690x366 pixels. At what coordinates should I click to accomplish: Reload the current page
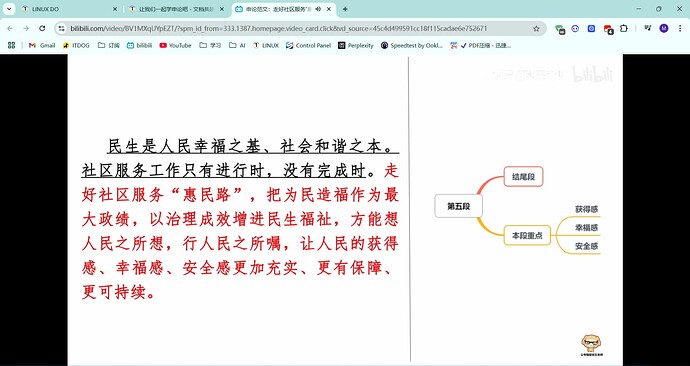pos(42,29)
